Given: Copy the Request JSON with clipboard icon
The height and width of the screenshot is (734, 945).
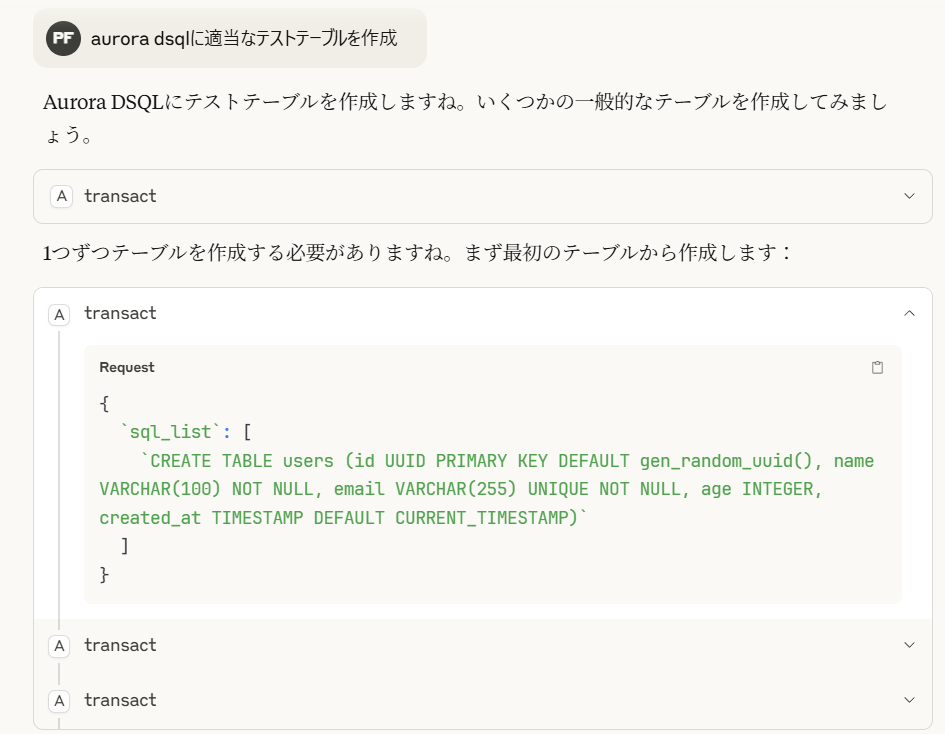Looking at the screenshot, I should click(x=877, y=367).
